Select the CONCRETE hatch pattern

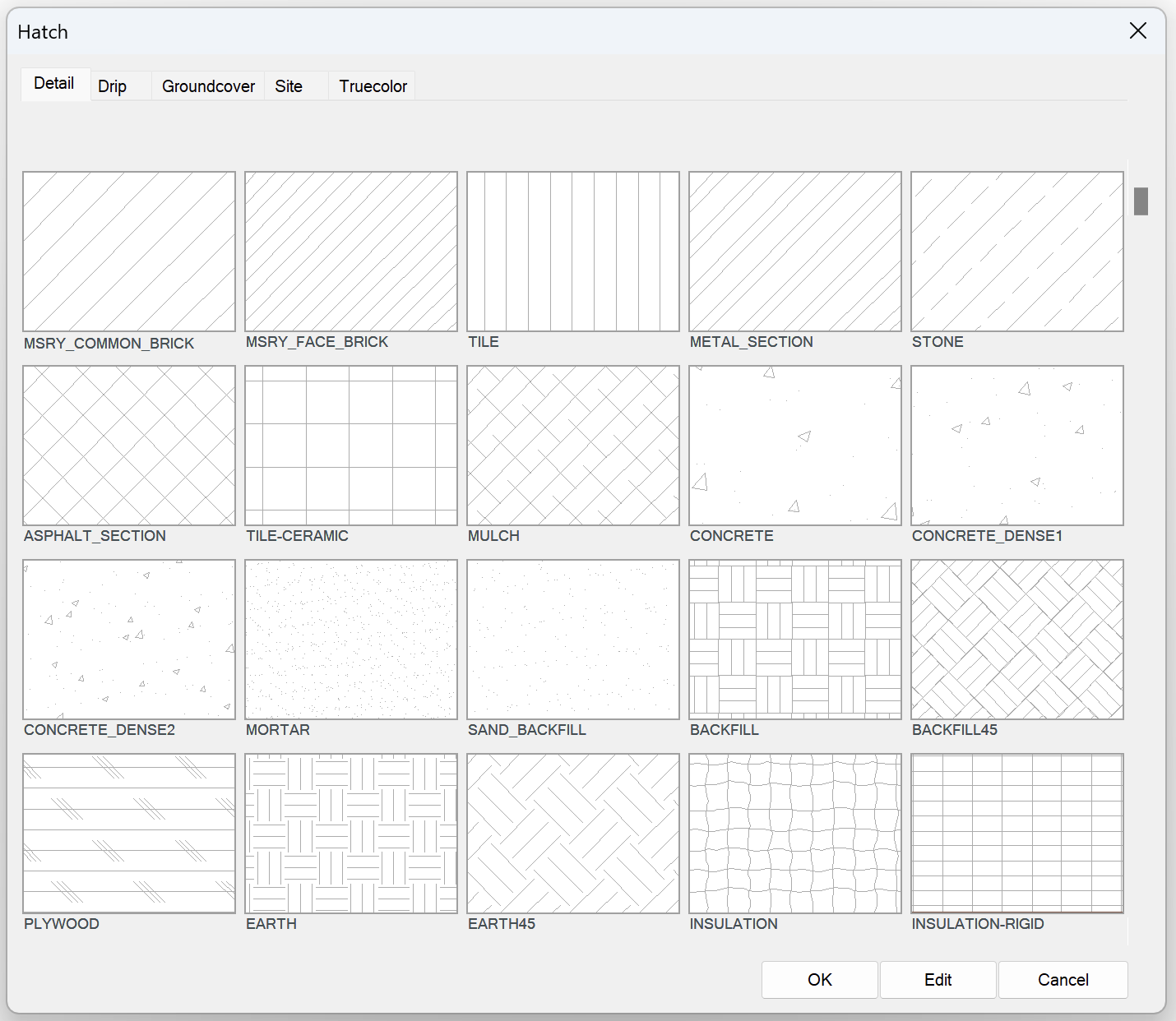pyautogui.click(x=795, y=446)
